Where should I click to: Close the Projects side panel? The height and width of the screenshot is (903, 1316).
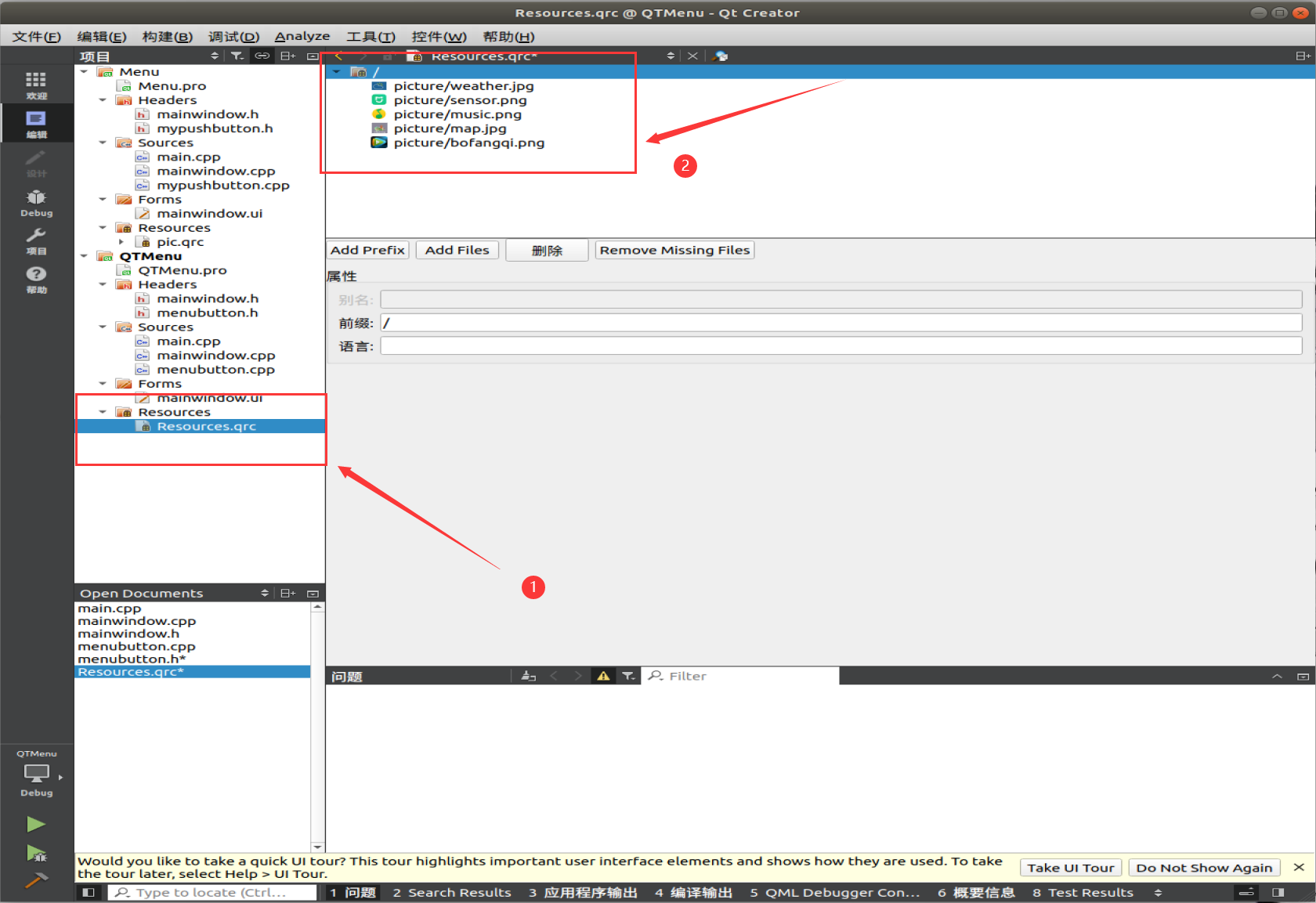[x=313, y=56]
